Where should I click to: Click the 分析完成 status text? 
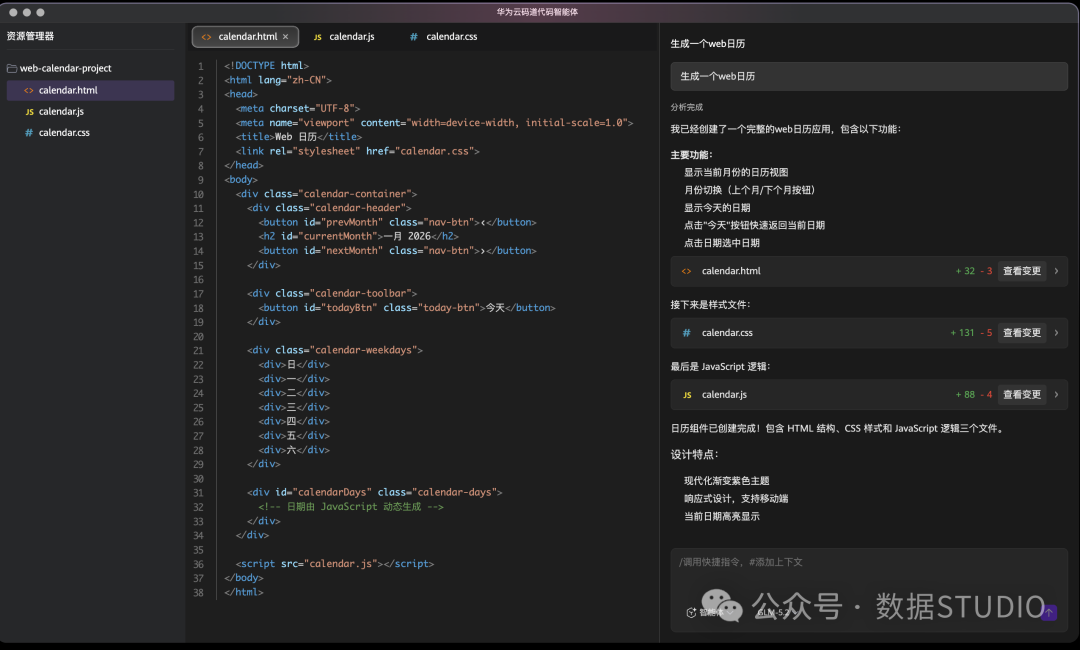687,107
